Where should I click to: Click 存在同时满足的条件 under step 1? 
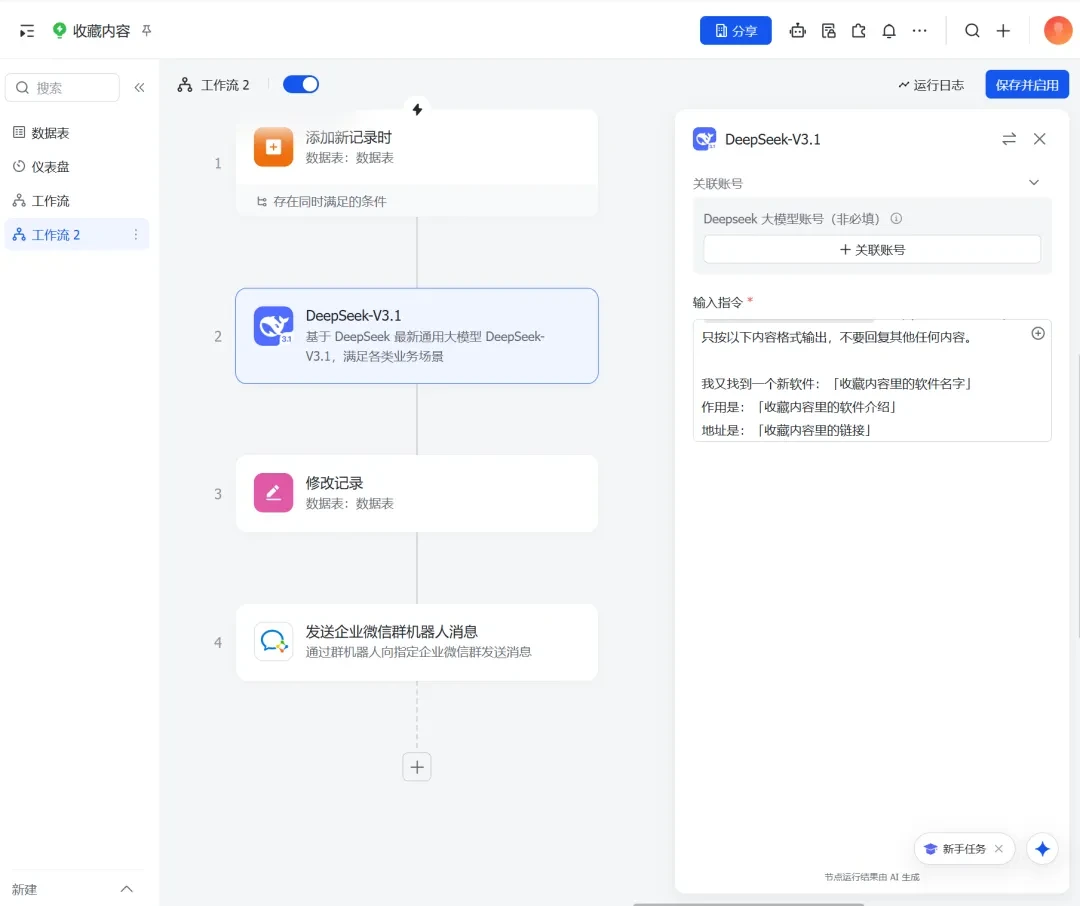tap(322, 201)
